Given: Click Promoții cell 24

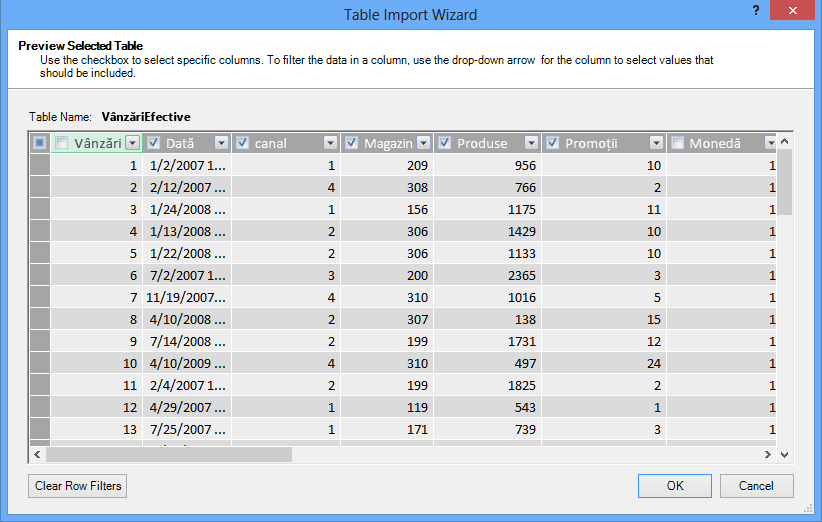Looking at the screenshot, I should pos(604,363).
